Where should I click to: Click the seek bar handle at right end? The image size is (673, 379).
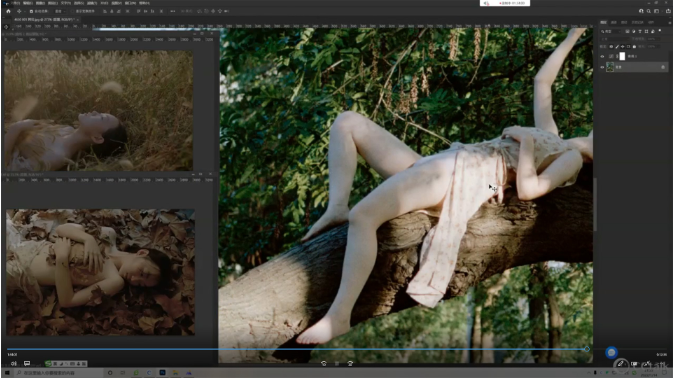587,349
